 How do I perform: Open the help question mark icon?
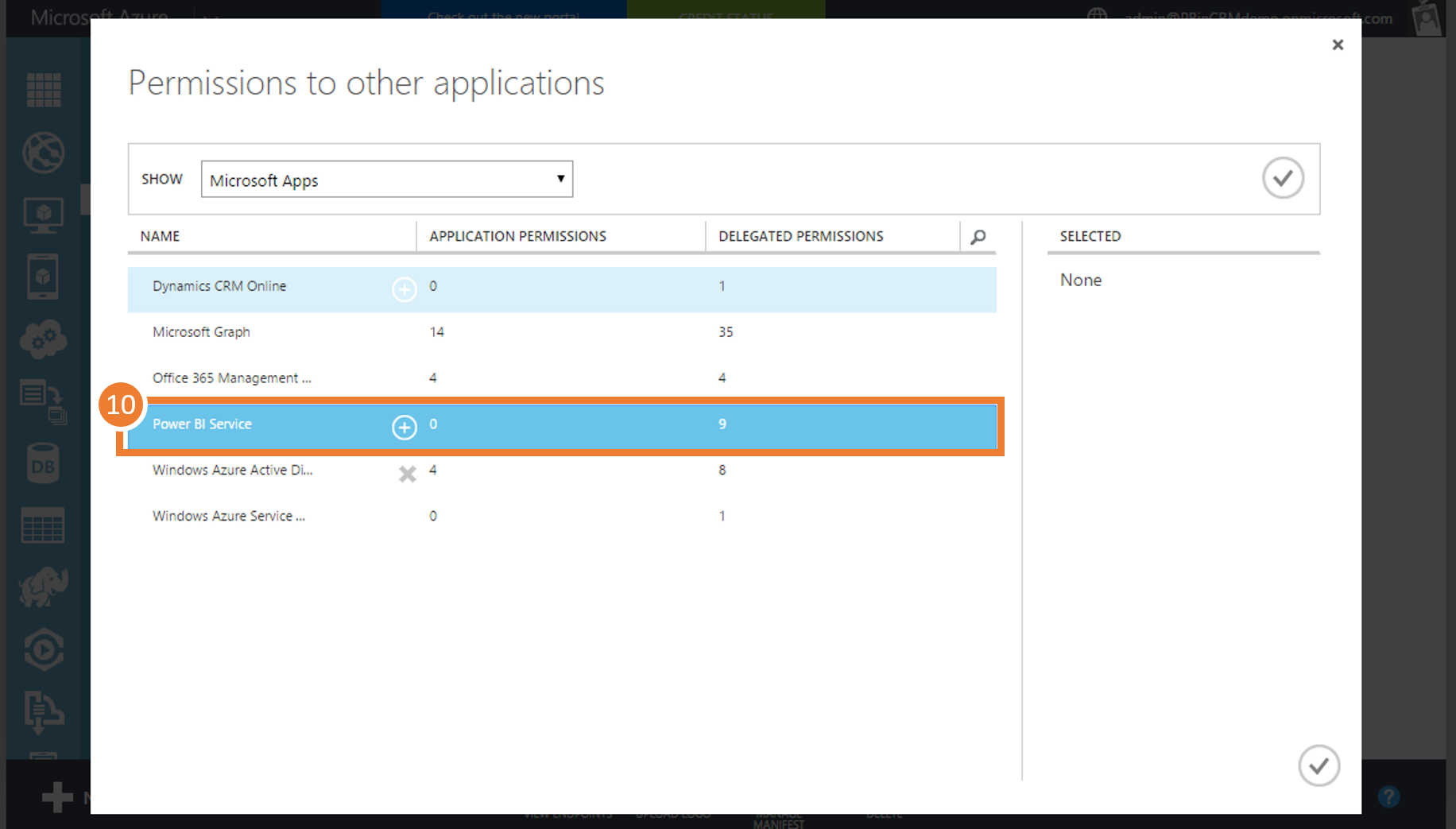(1389, 796)
